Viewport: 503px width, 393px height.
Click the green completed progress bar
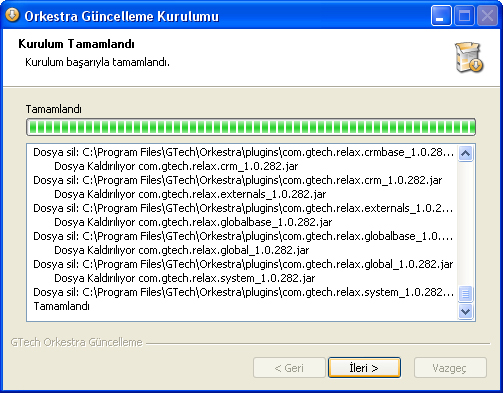251,127
